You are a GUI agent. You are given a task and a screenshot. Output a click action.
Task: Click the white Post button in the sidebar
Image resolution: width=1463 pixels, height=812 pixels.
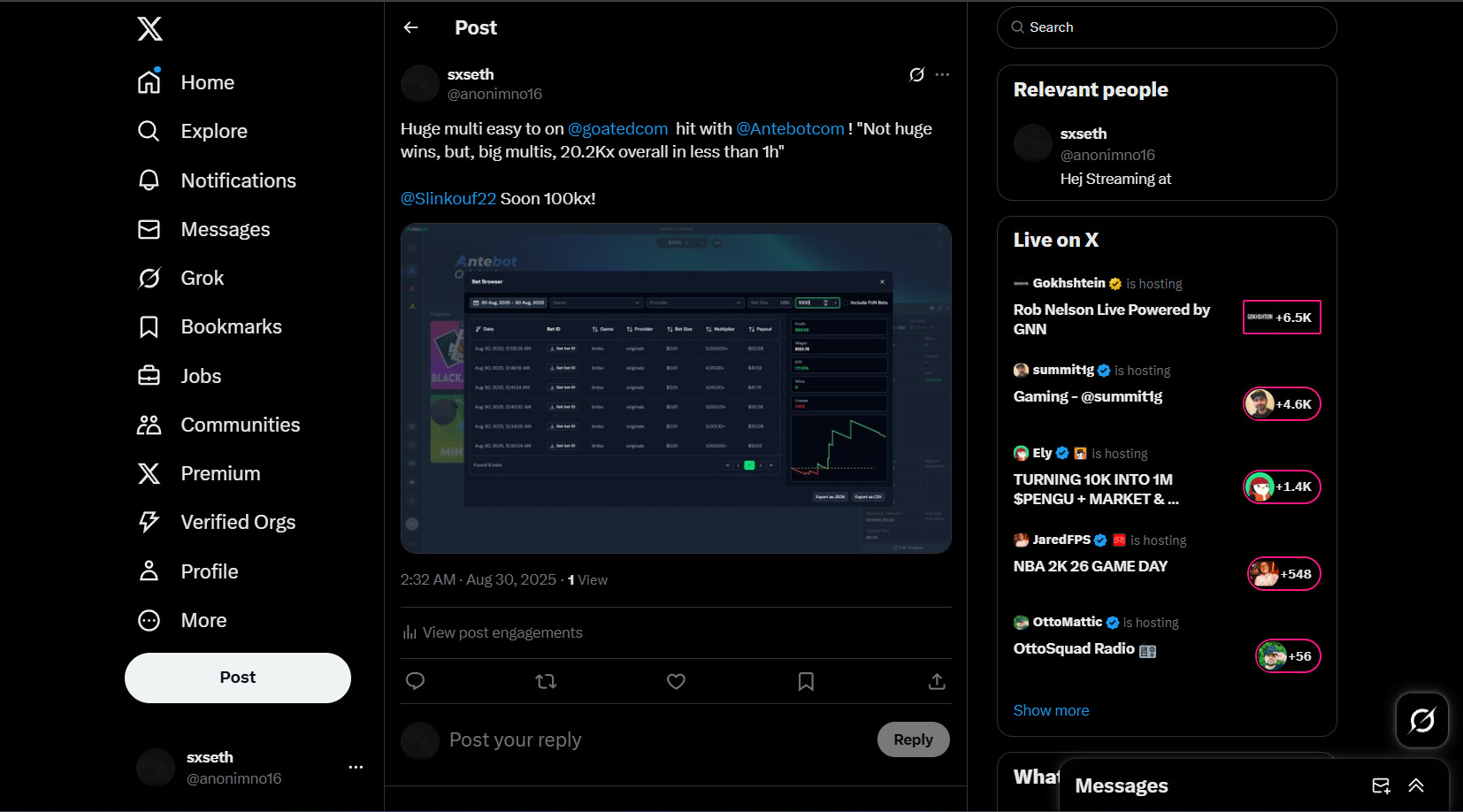click(x=238, y=678)
